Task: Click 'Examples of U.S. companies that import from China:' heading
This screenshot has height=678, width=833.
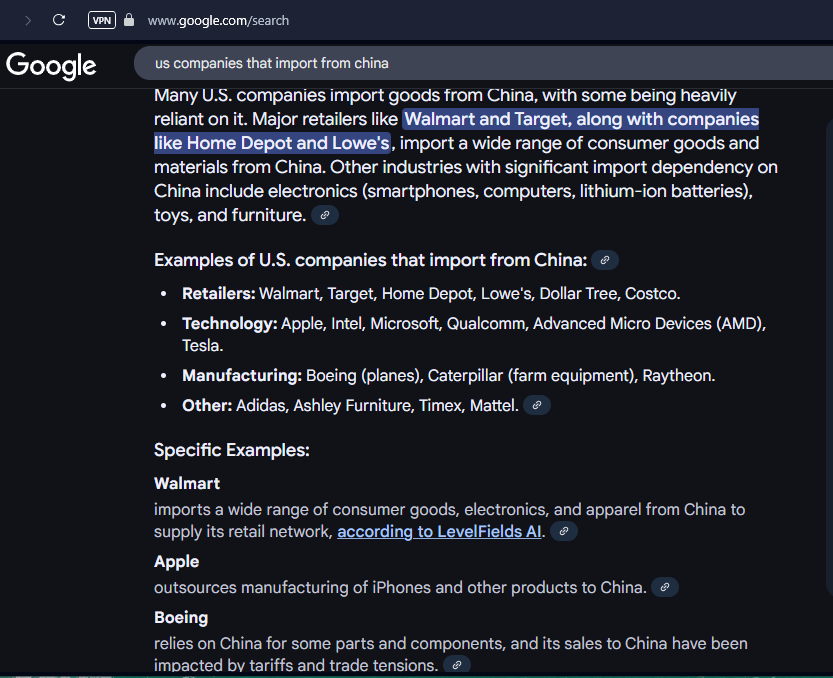Action: 371,260
